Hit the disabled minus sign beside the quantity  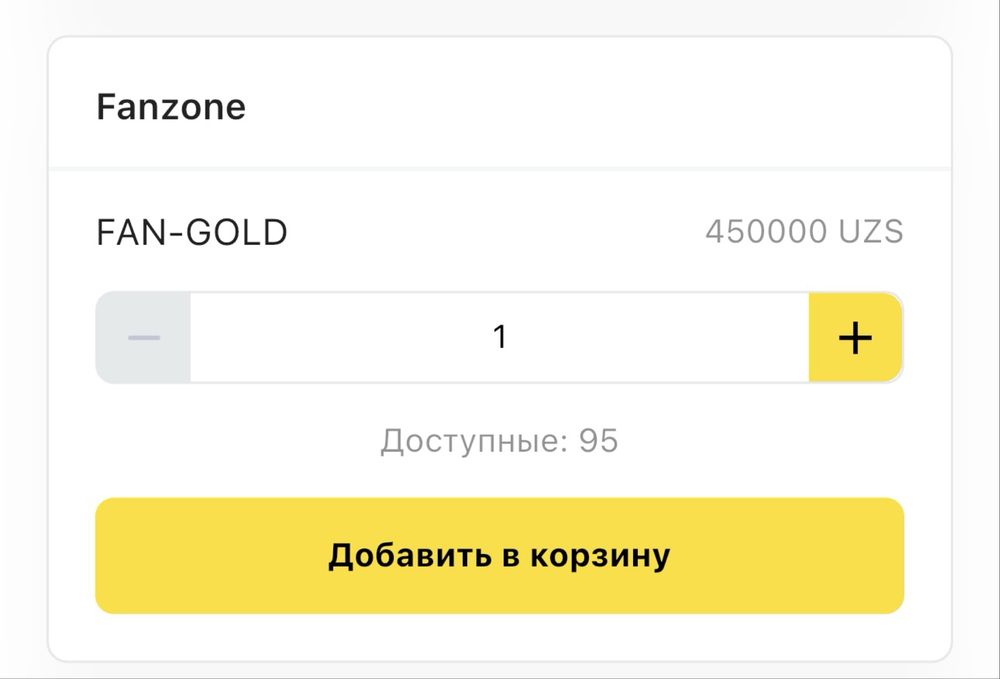144,337
